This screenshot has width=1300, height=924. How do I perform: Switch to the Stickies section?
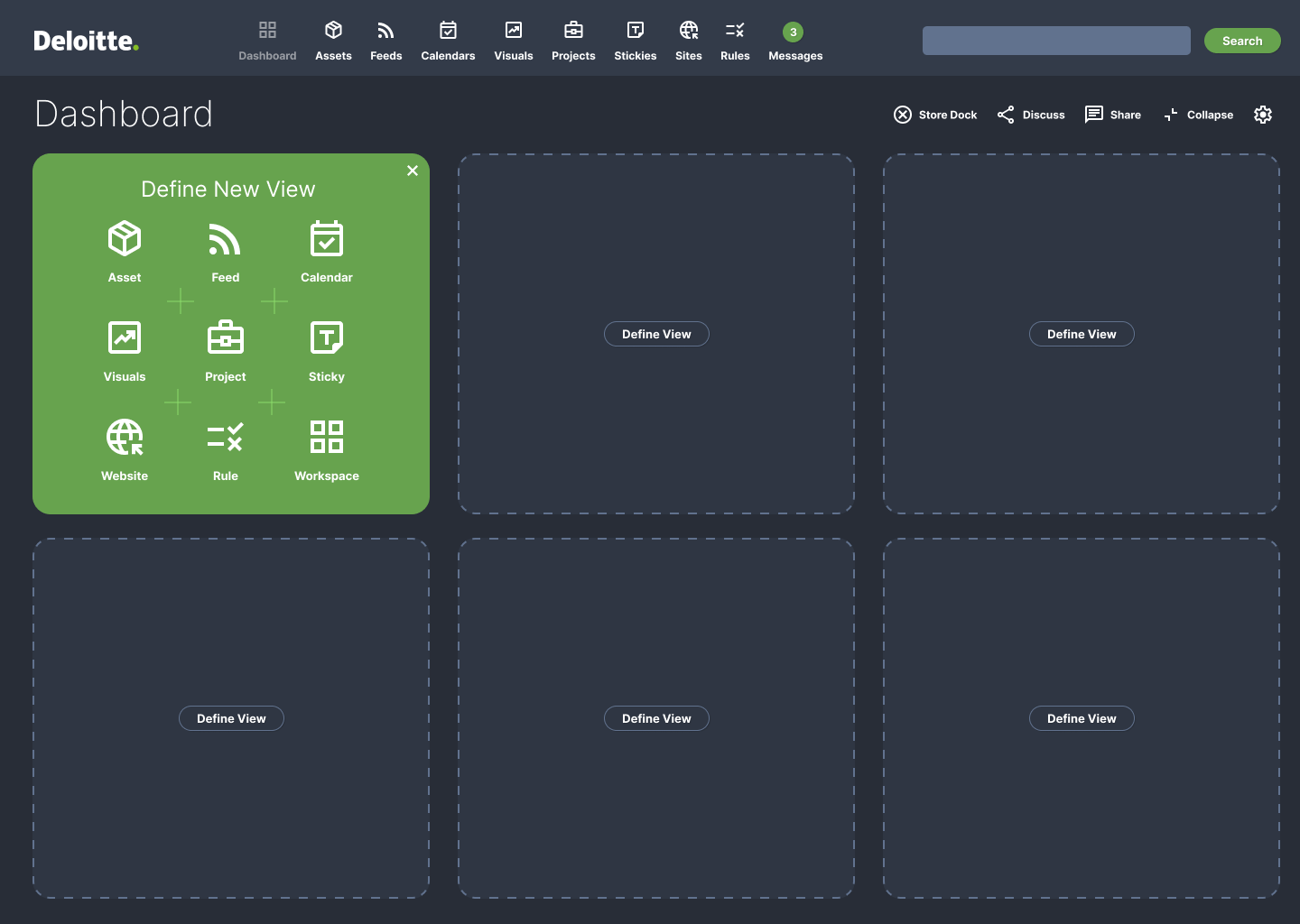click(x=635, y=41)
